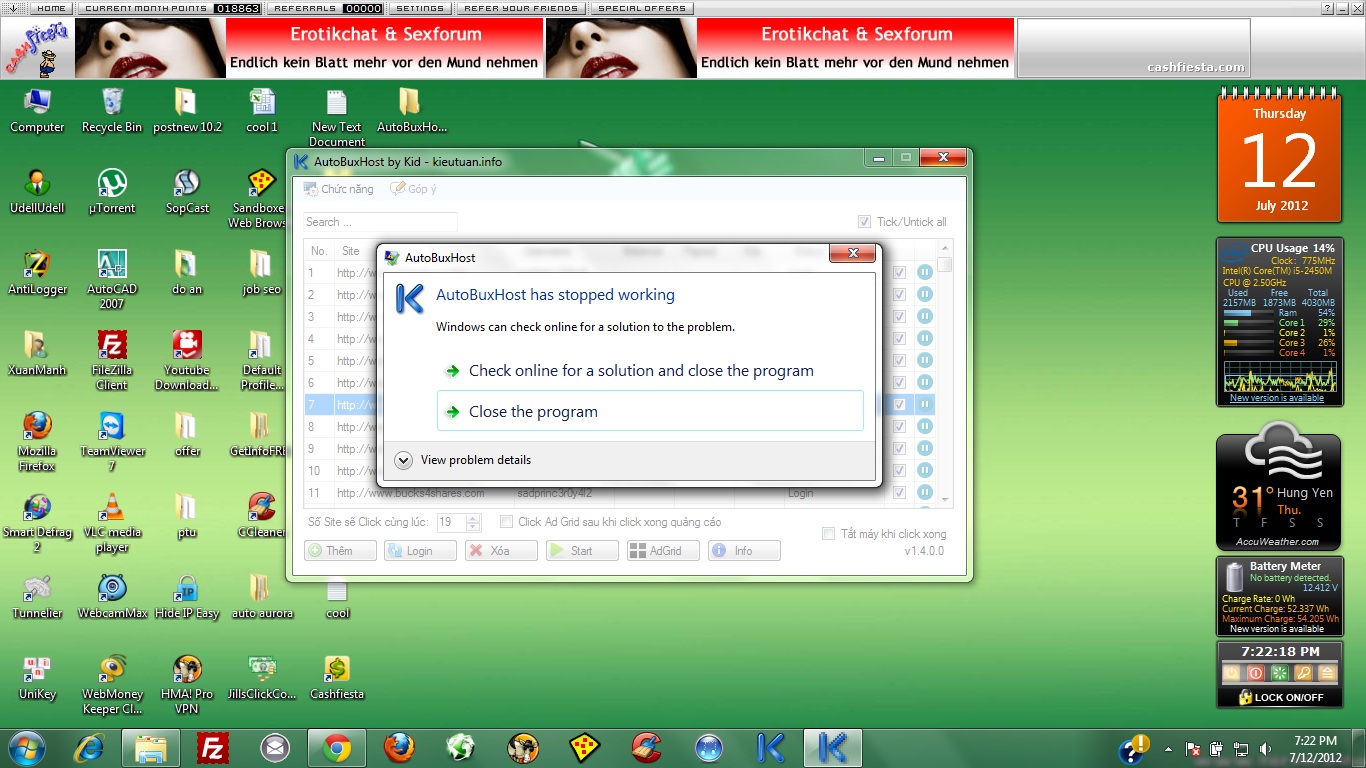
Task: Click the AccuWeather Hung Yen gadget
Action: click(1280, 487)
